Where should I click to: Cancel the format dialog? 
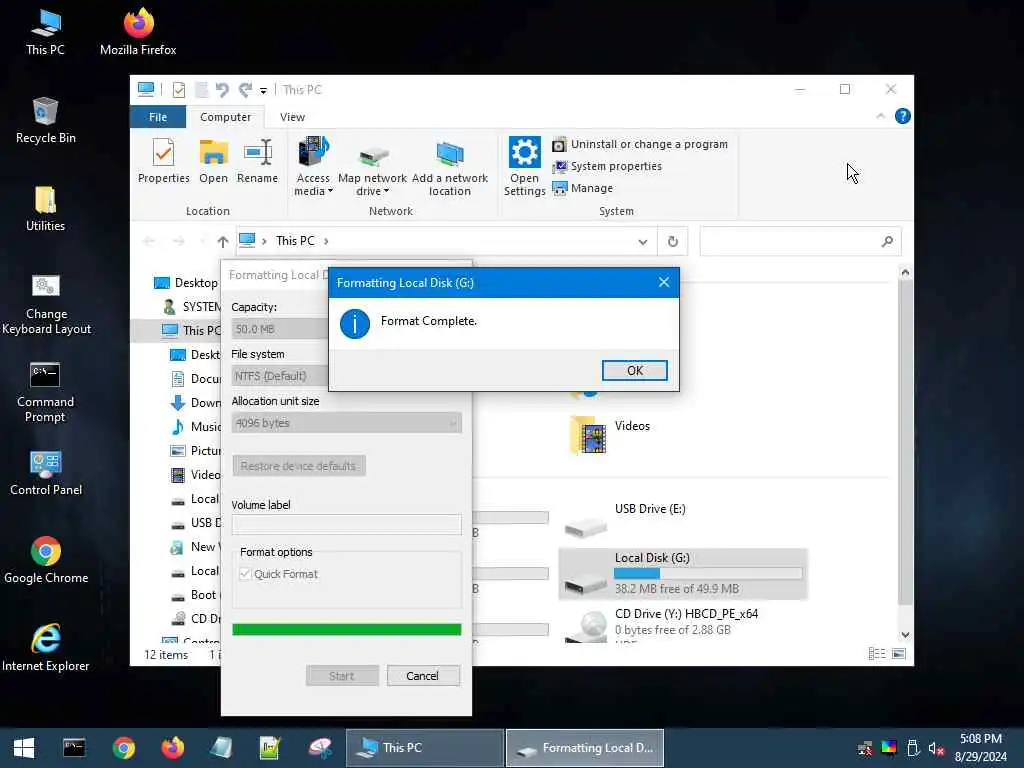tap(423, 675)
